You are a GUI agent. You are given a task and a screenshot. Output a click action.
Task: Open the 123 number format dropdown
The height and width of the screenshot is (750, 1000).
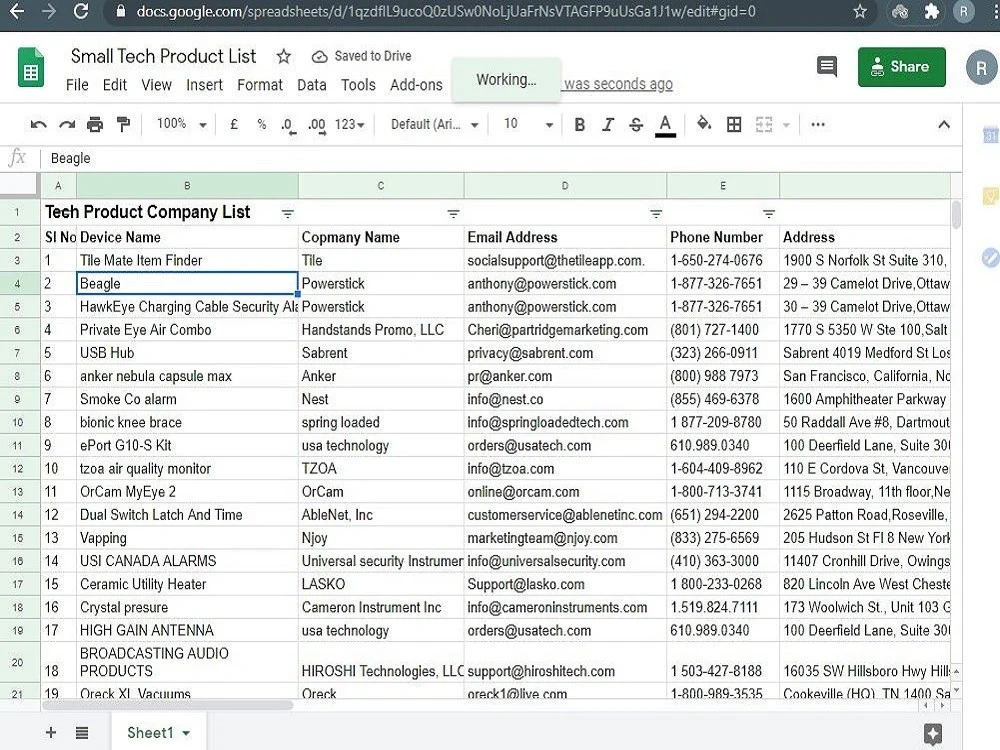(349, 124)
